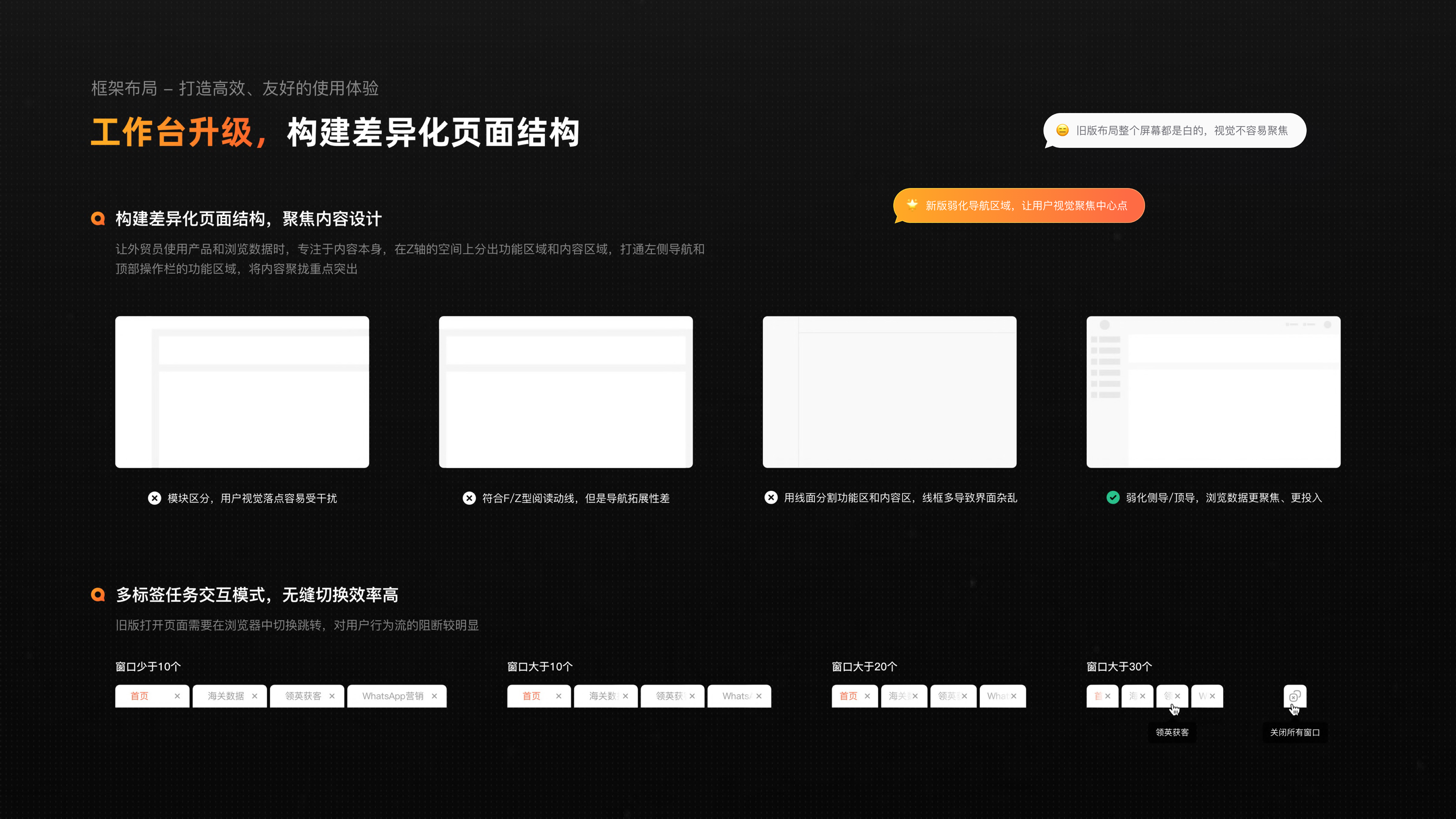The width and height of the screenshot is (1456, 819).
Task: Click the 窗口大于30个 label
Action: tap(1119, 666)
